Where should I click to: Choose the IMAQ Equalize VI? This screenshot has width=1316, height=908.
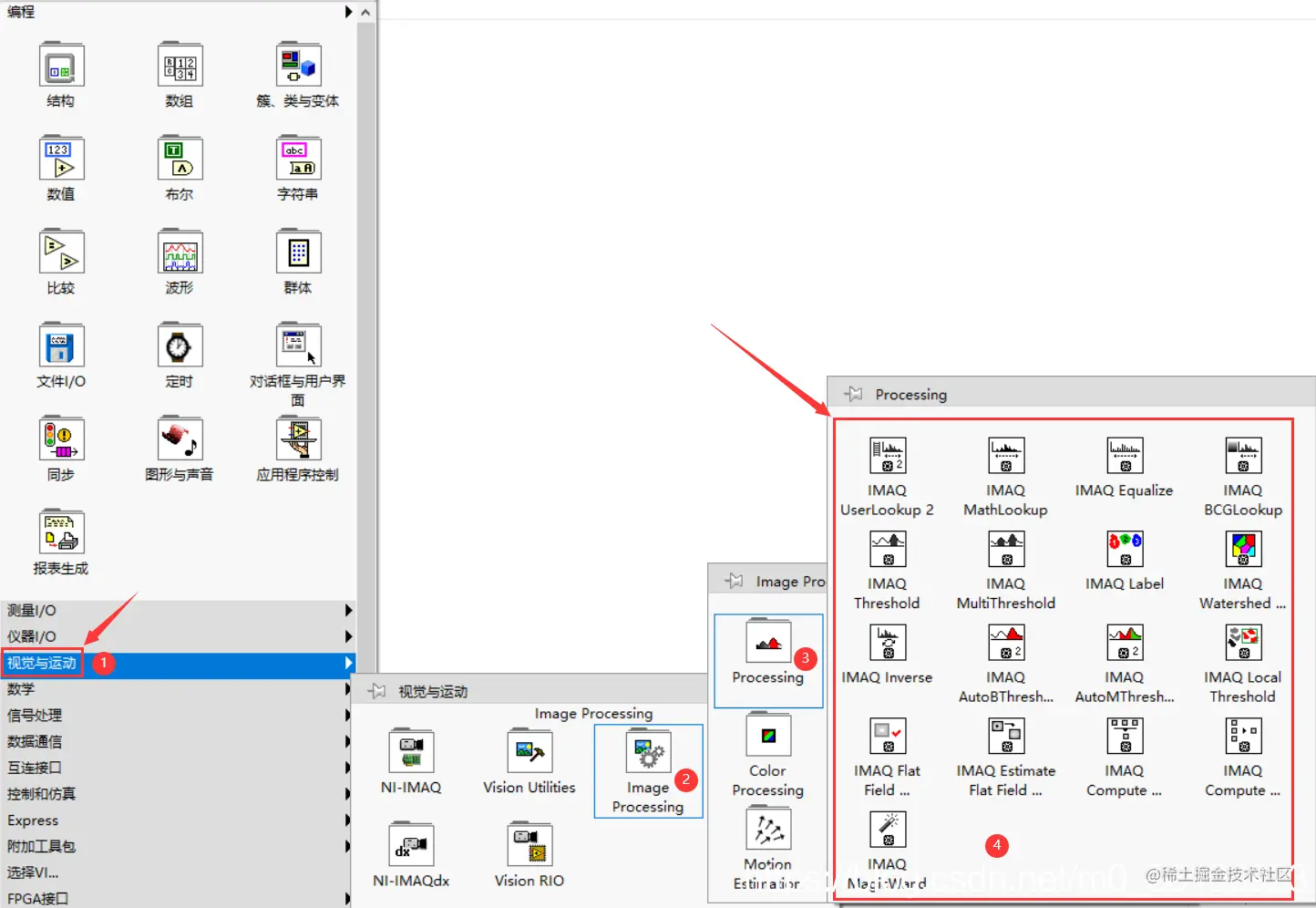click(1125, 456)
